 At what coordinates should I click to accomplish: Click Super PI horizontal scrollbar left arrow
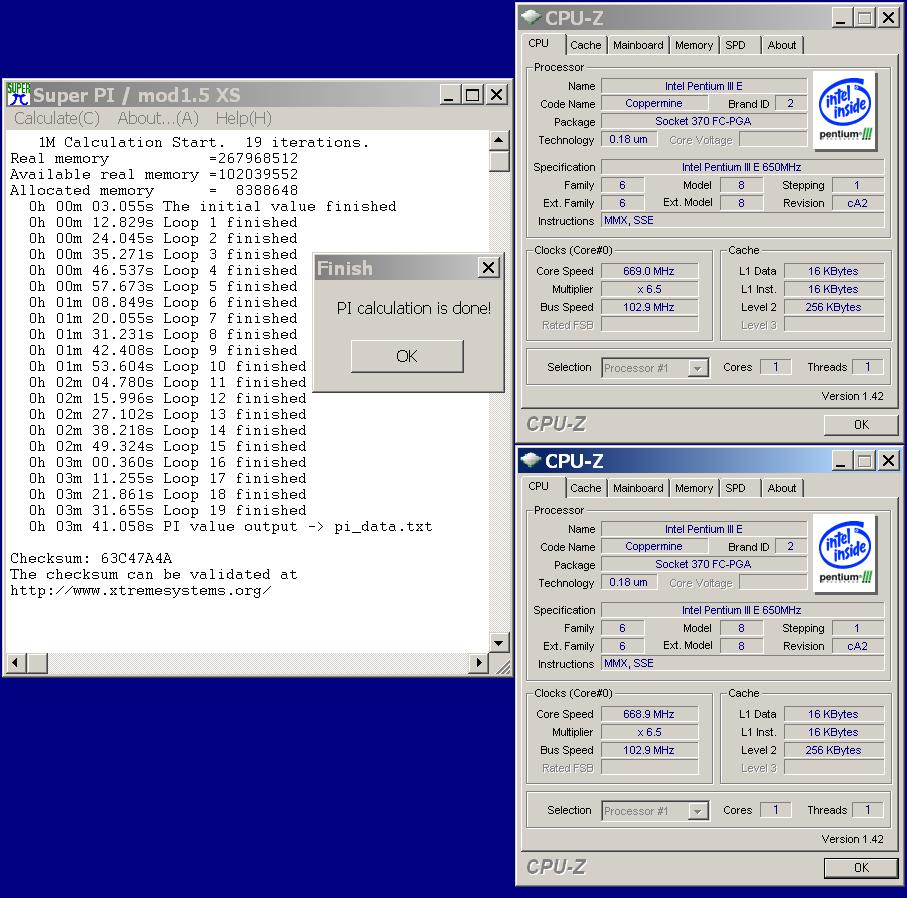pyautogui.click(x=16, y=663)
